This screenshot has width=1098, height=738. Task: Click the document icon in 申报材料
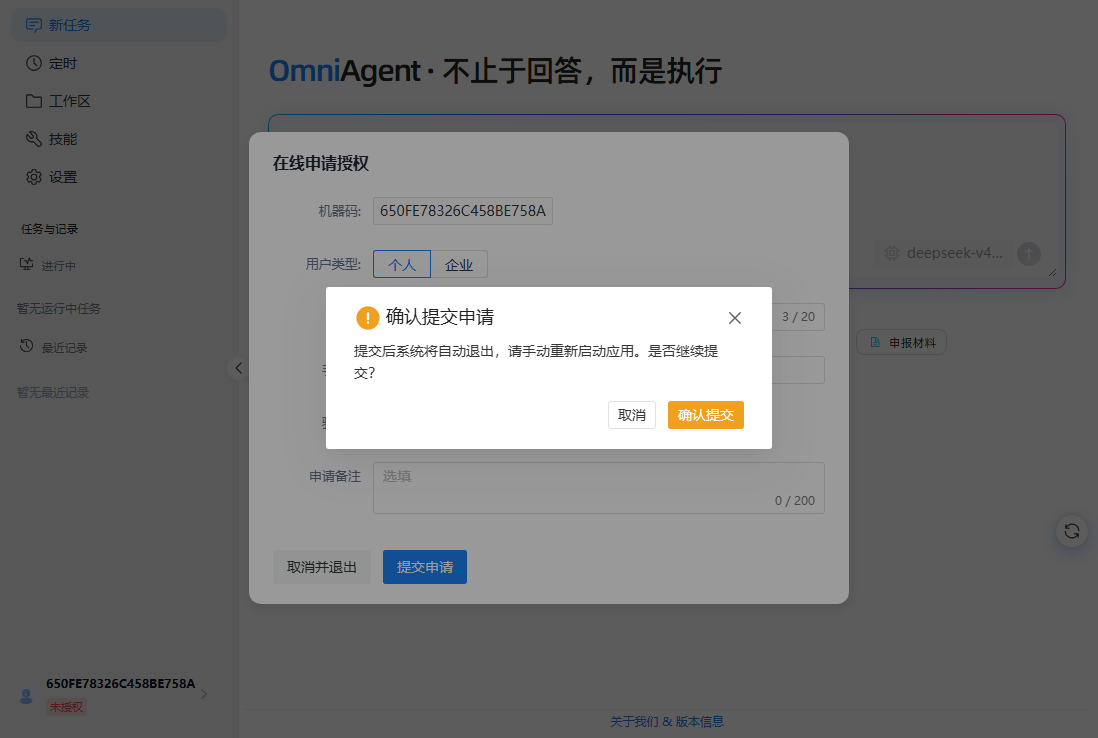[x=875, y=342]
